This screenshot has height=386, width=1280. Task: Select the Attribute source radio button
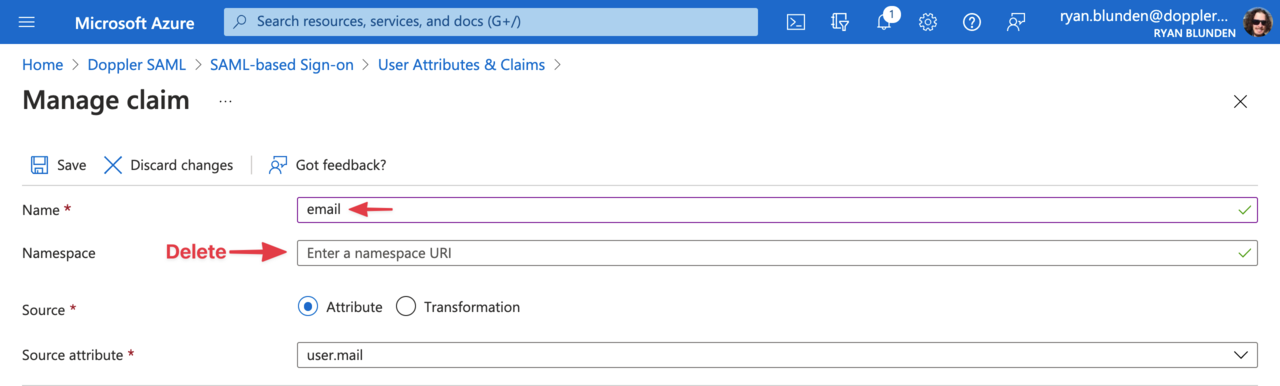pos(308,307)
